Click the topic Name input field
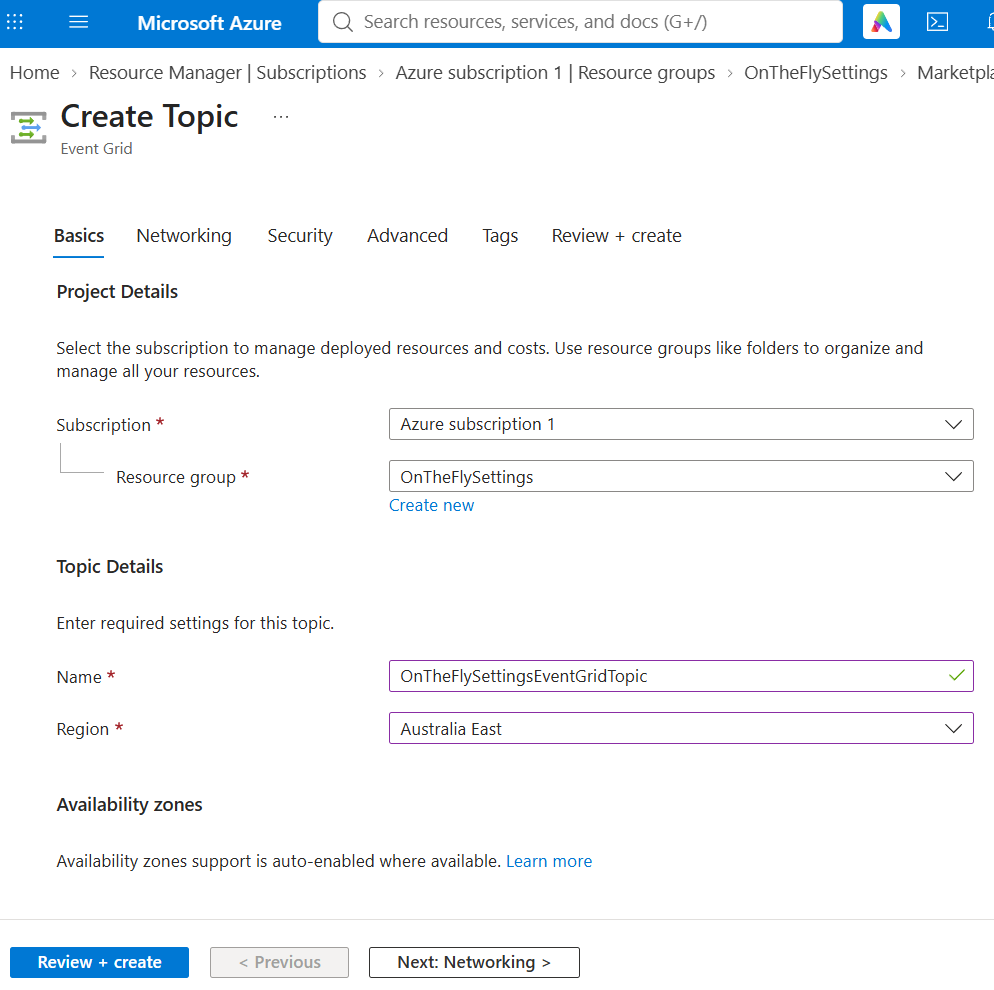This screenshot has height=990, width=994. (681, 676)
